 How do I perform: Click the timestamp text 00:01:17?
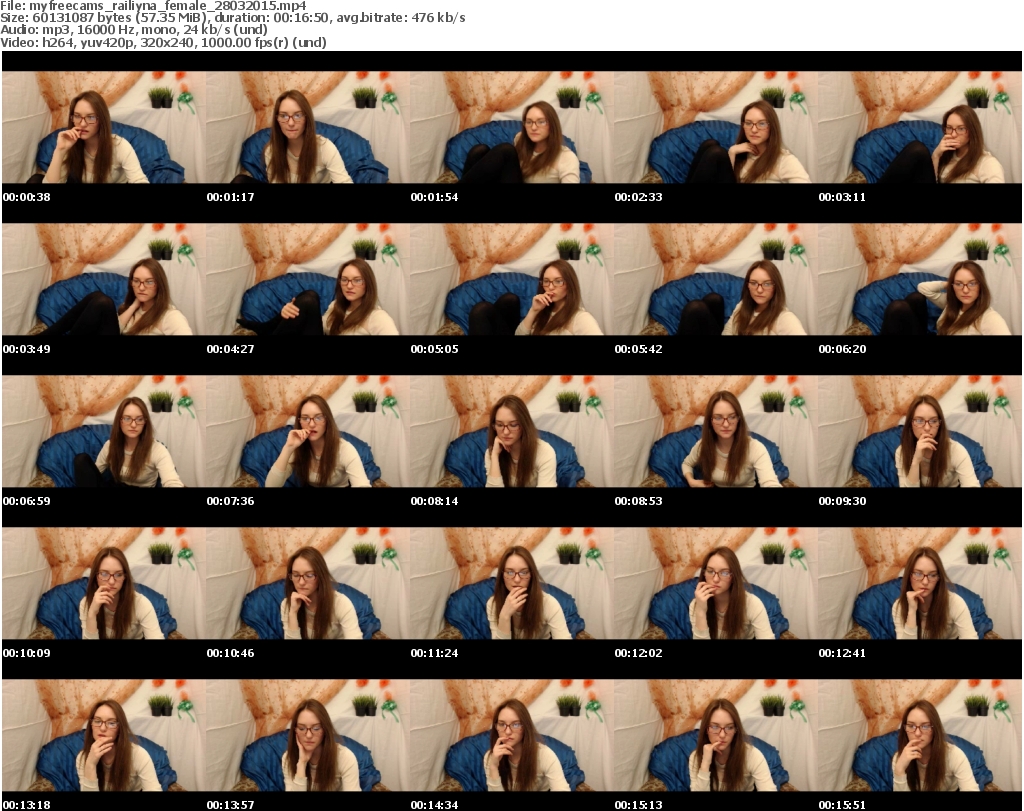[231, 197]
